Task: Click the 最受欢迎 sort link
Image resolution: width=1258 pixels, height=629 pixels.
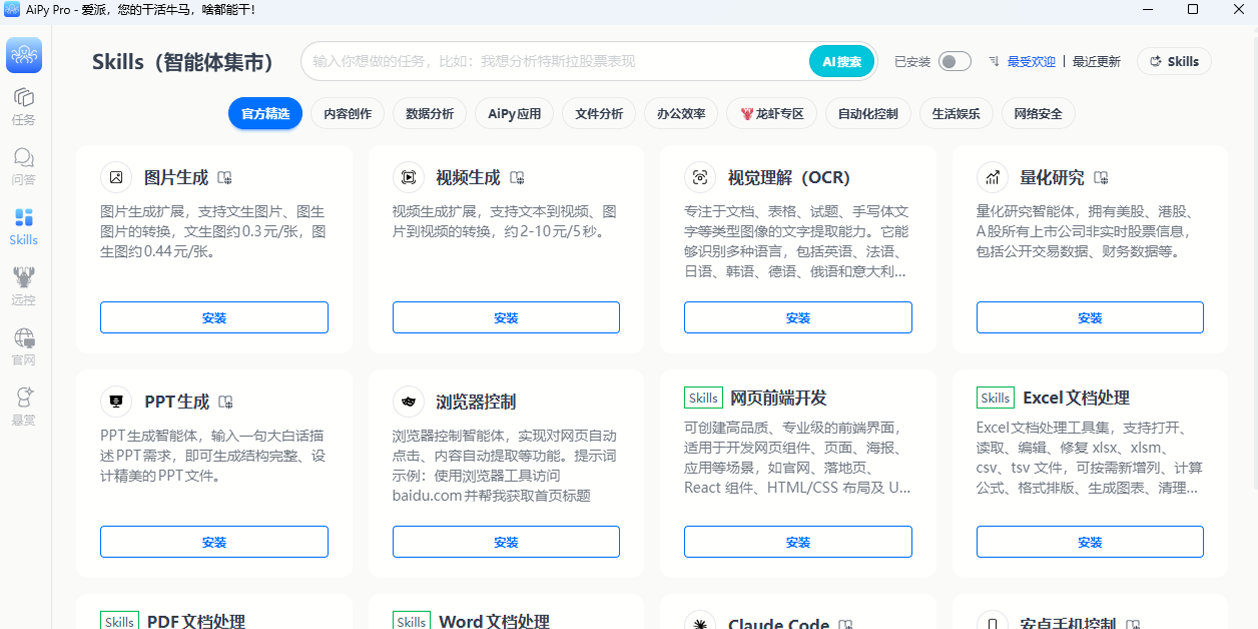Action: (x=1031, y=61)
